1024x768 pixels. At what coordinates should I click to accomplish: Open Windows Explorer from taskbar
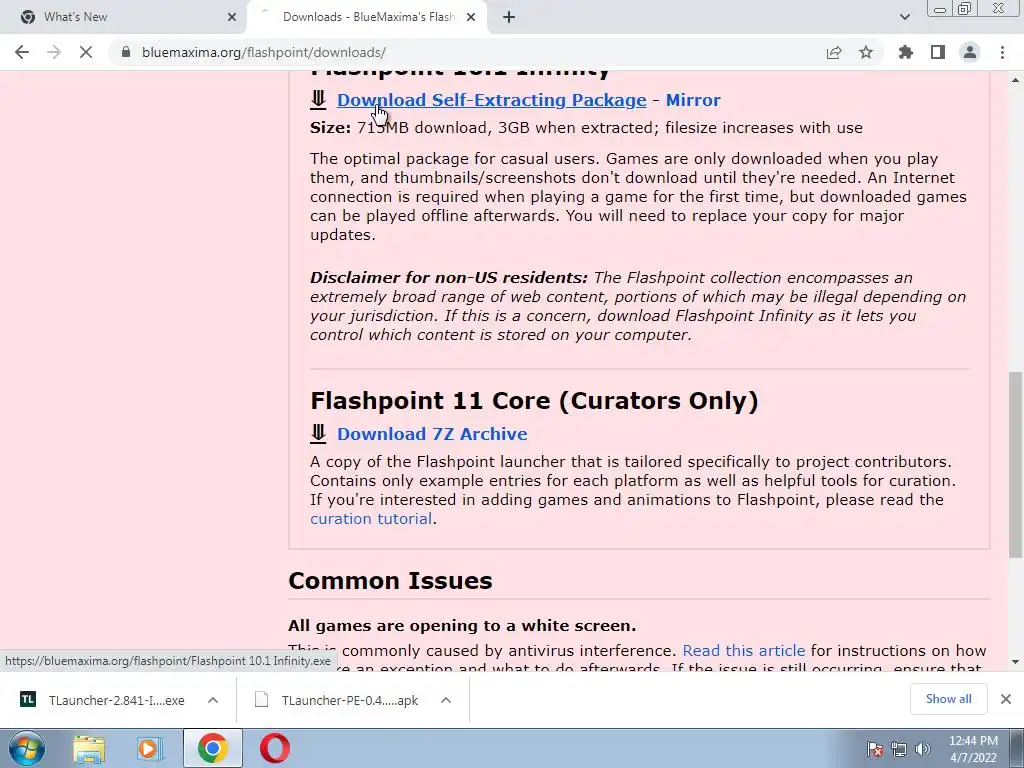[x=89, y=748]
